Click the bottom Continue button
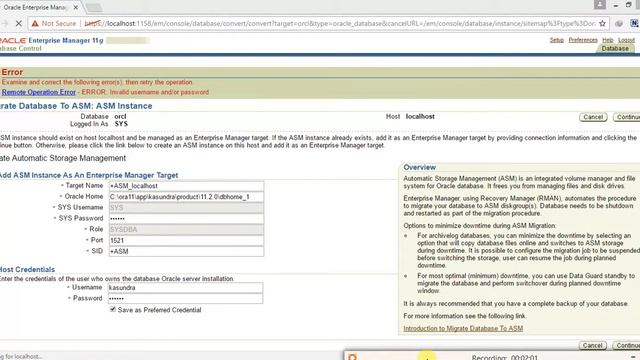This screenshot has width=640, height=360. point(627,345)
